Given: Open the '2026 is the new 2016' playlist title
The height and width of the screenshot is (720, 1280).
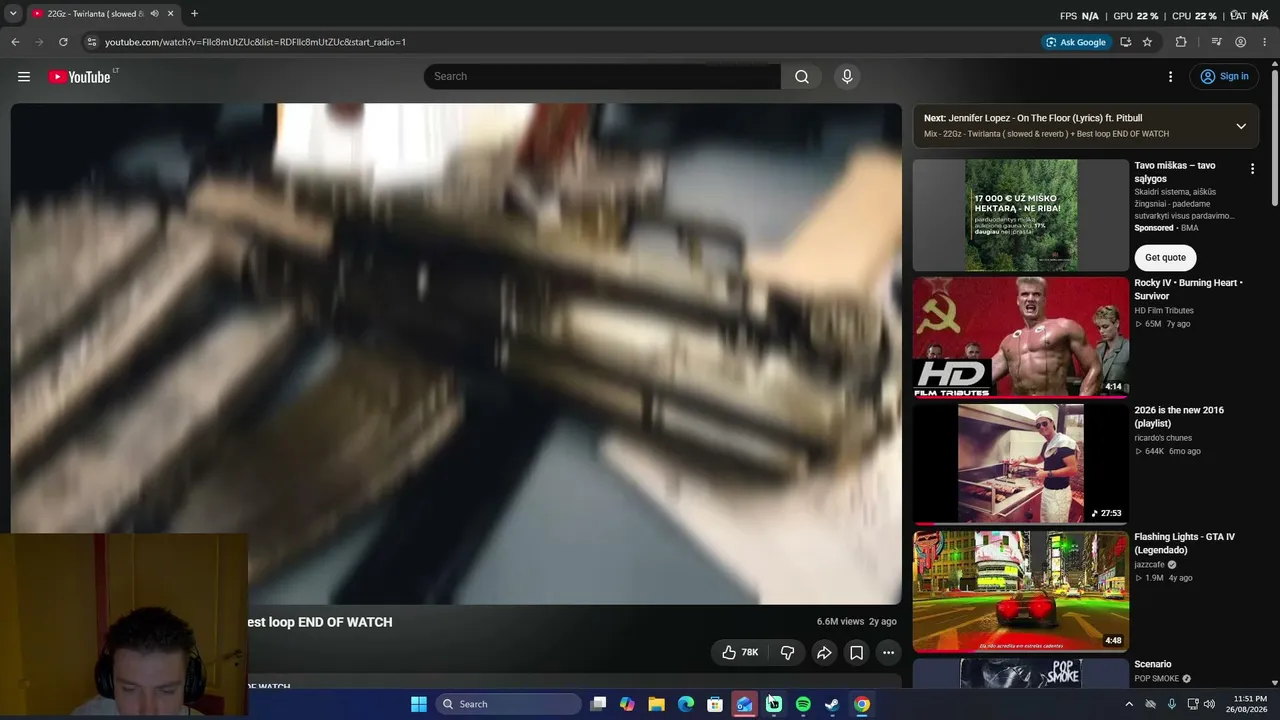Looking at the screenshot, I should click(1179, 417).
